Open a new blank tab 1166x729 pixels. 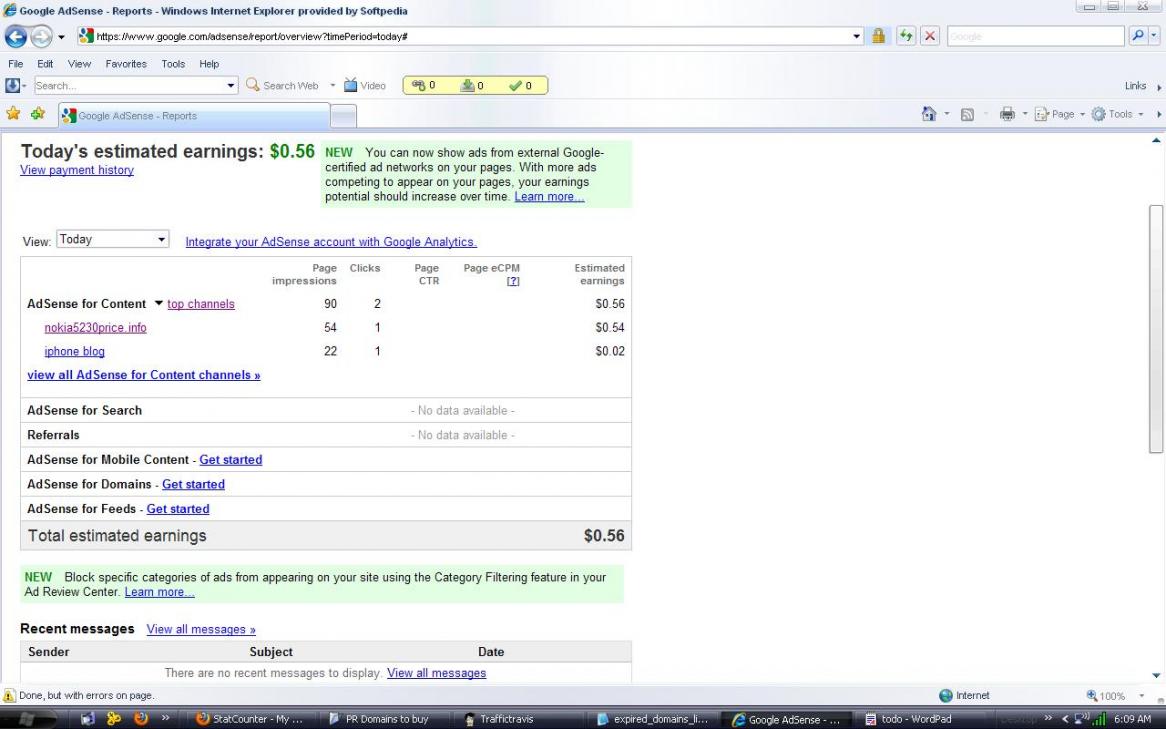tap(344, 116)
